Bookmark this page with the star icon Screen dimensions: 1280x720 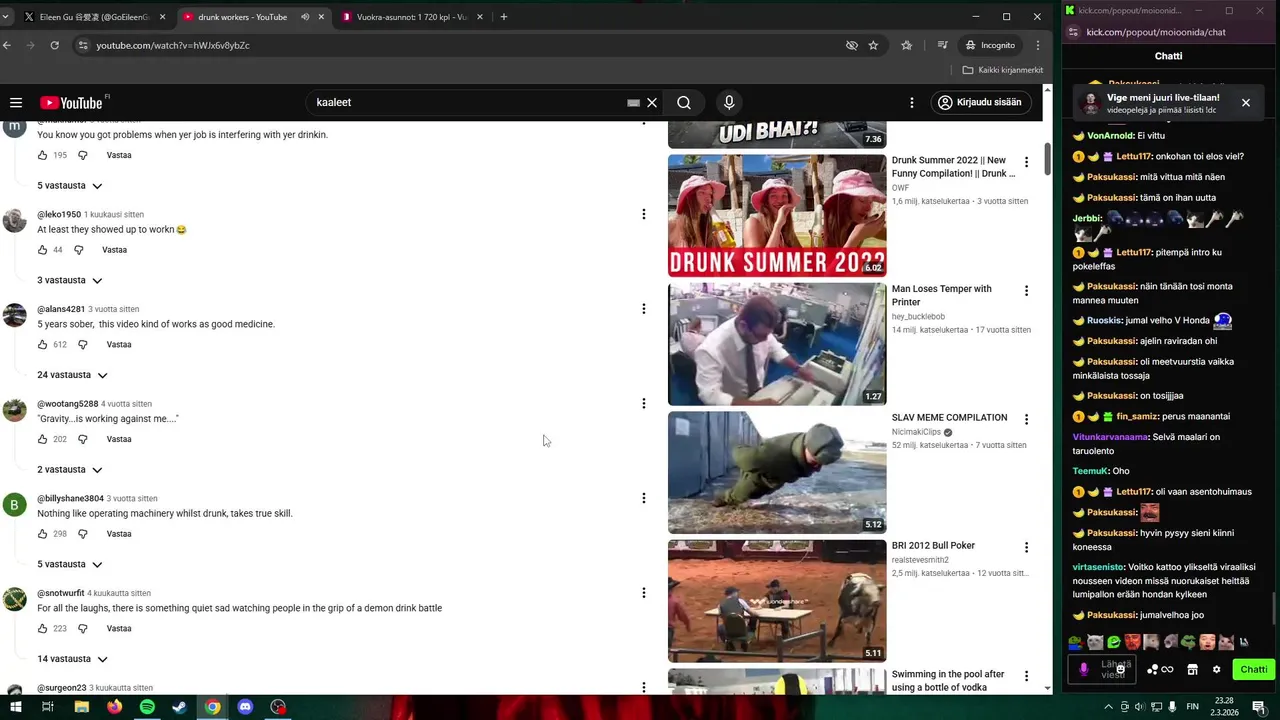click(873, 45)
